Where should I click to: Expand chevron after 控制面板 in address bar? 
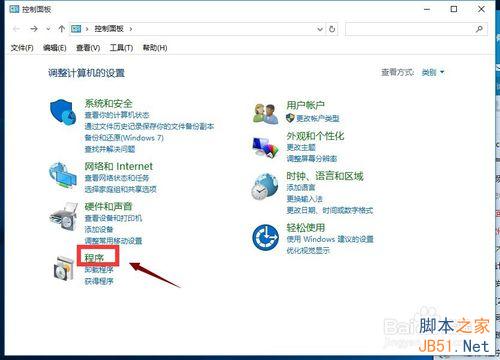click(x=131, y=29)
